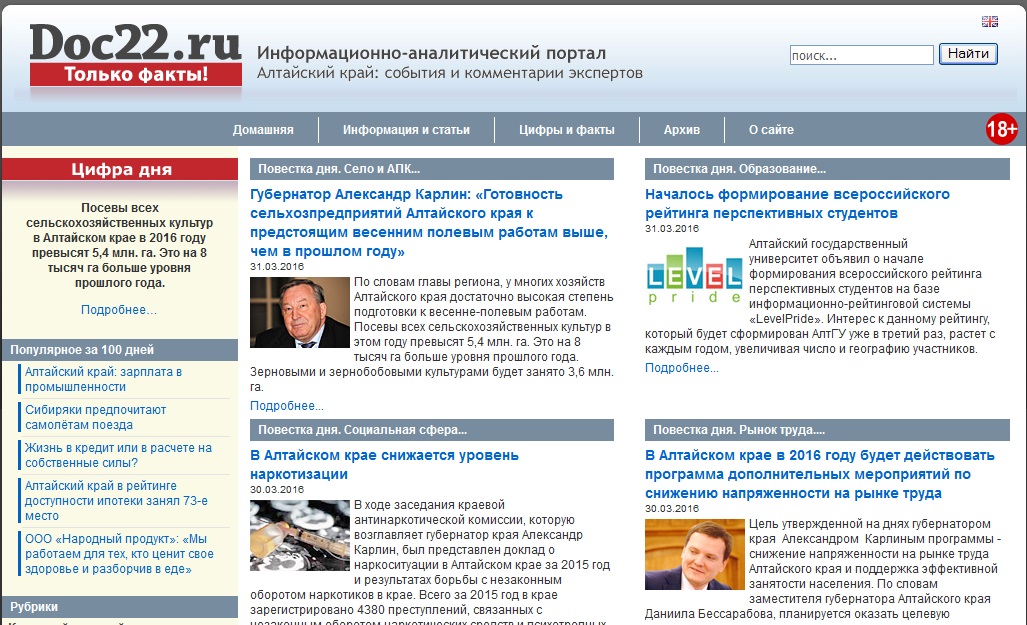Go to Информация и статьи menu
This screenshot has height=625, width=1027.
pyautogui.click(x=406, y=130)
